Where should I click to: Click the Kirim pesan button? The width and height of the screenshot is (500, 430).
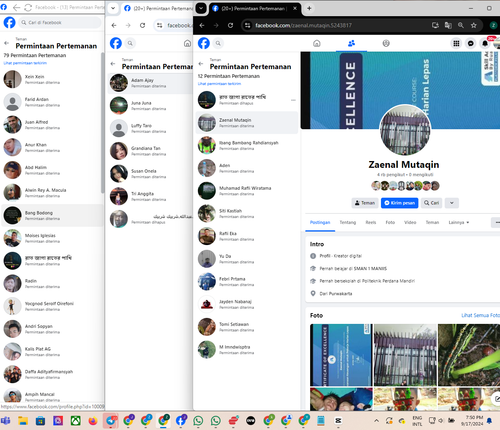tap(399, 203)
